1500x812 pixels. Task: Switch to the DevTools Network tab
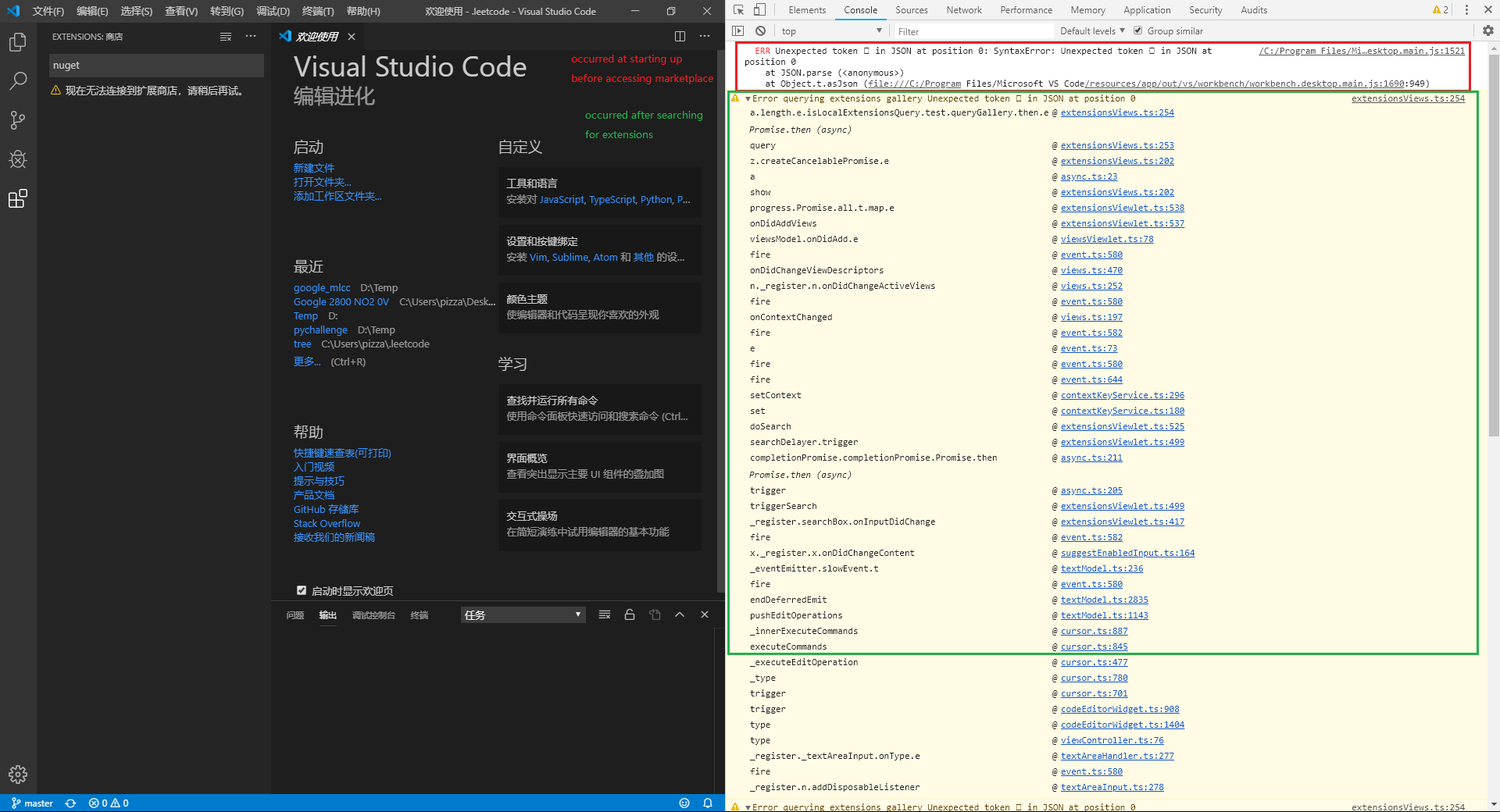click(x=964, y=10)
